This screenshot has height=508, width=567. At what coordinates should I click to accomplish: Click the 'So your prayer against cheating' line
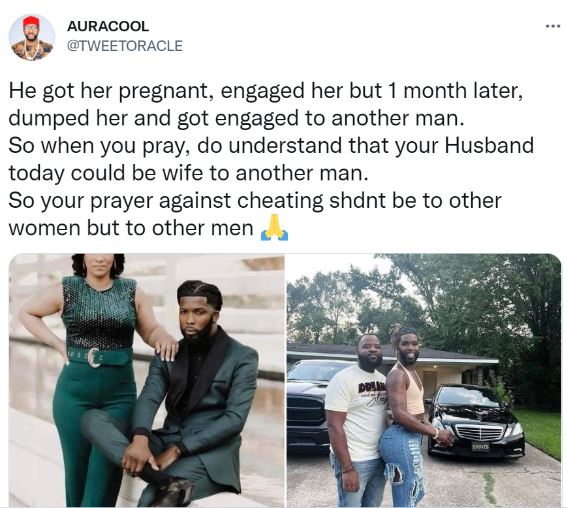(255, 200)
